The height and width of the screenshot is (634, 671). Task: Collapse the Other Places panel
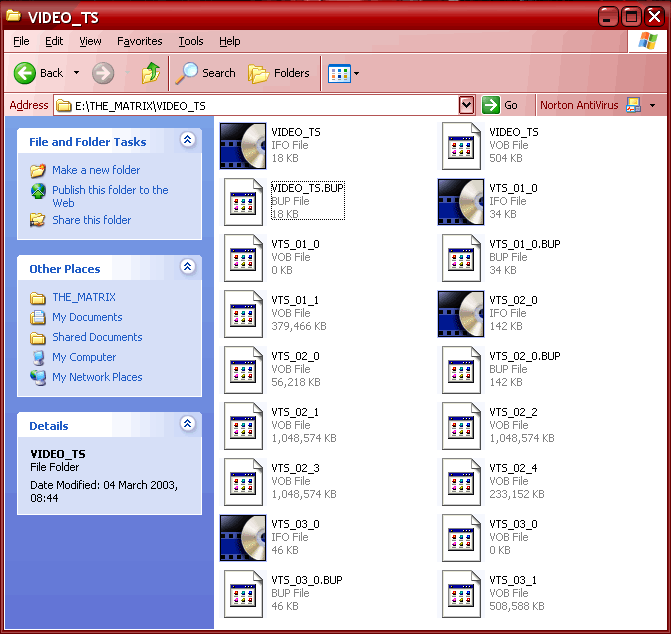click(x=187, y=267)
